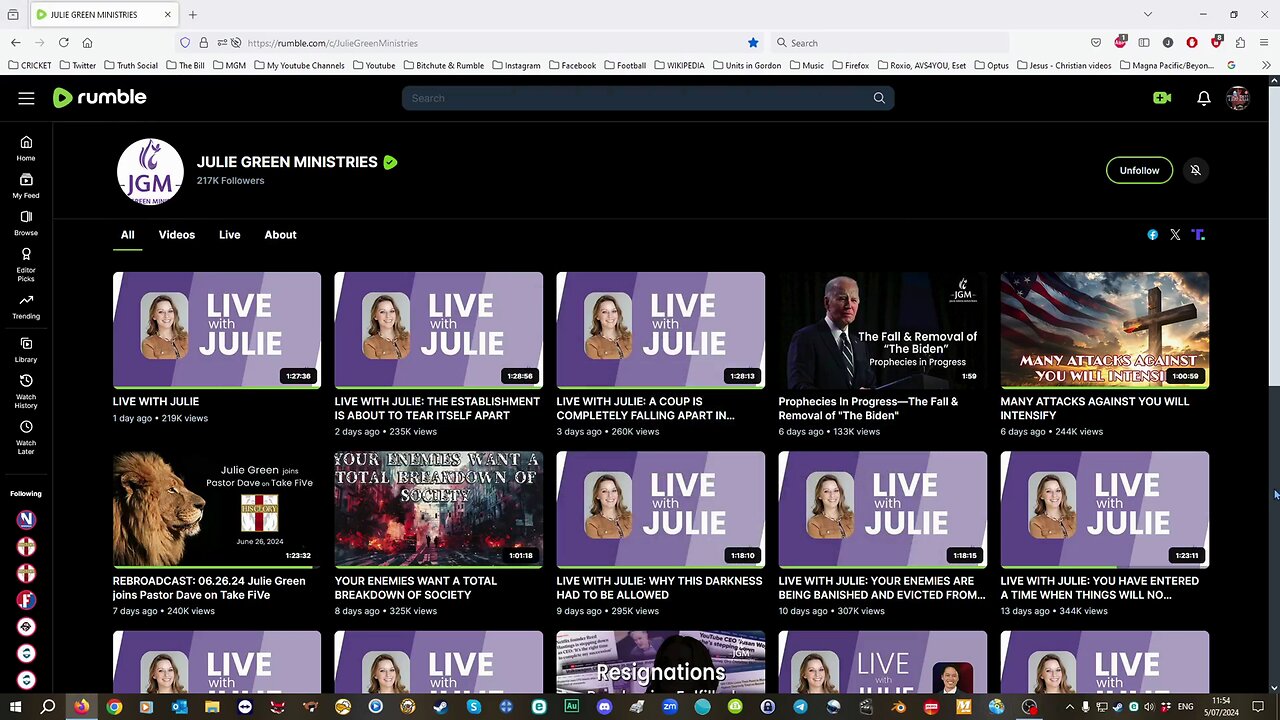The width and height of the screenshot is (1280, 720).
Task: Click the Save to Pocket icon
Action: (x=1096, y=43)
